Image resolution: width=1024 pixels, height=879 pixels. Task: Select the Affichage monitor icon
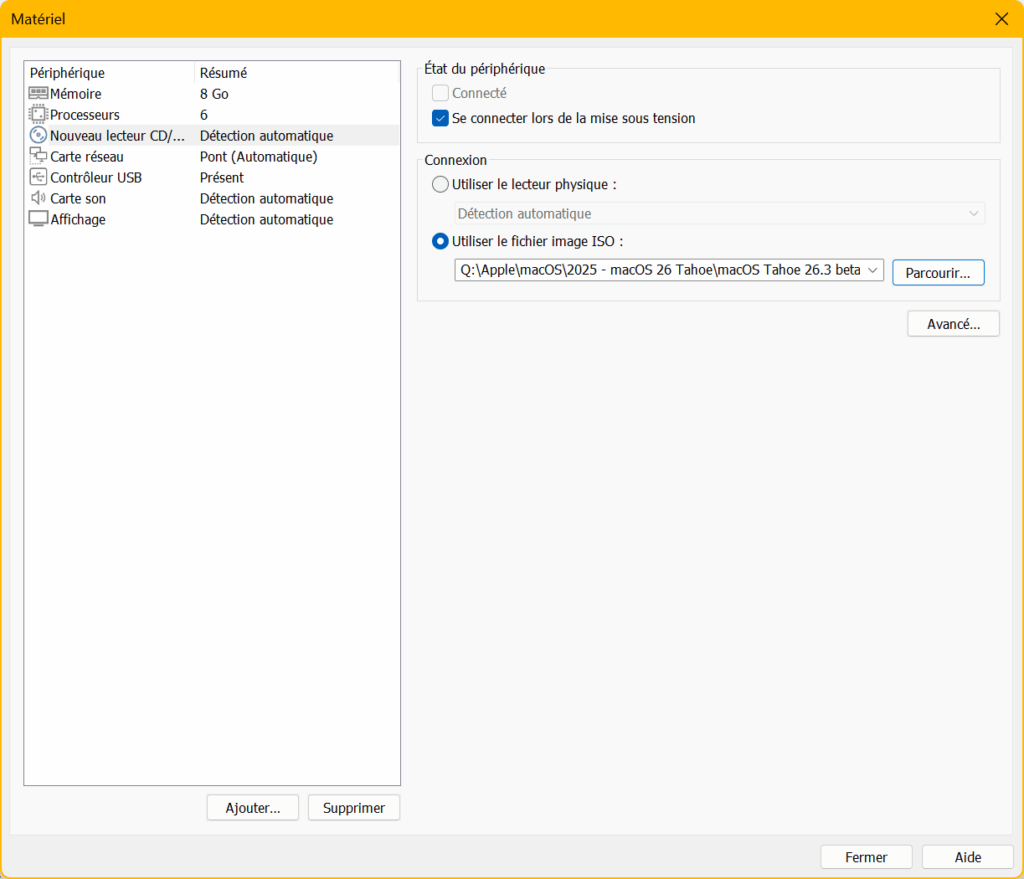click(39, 220)
